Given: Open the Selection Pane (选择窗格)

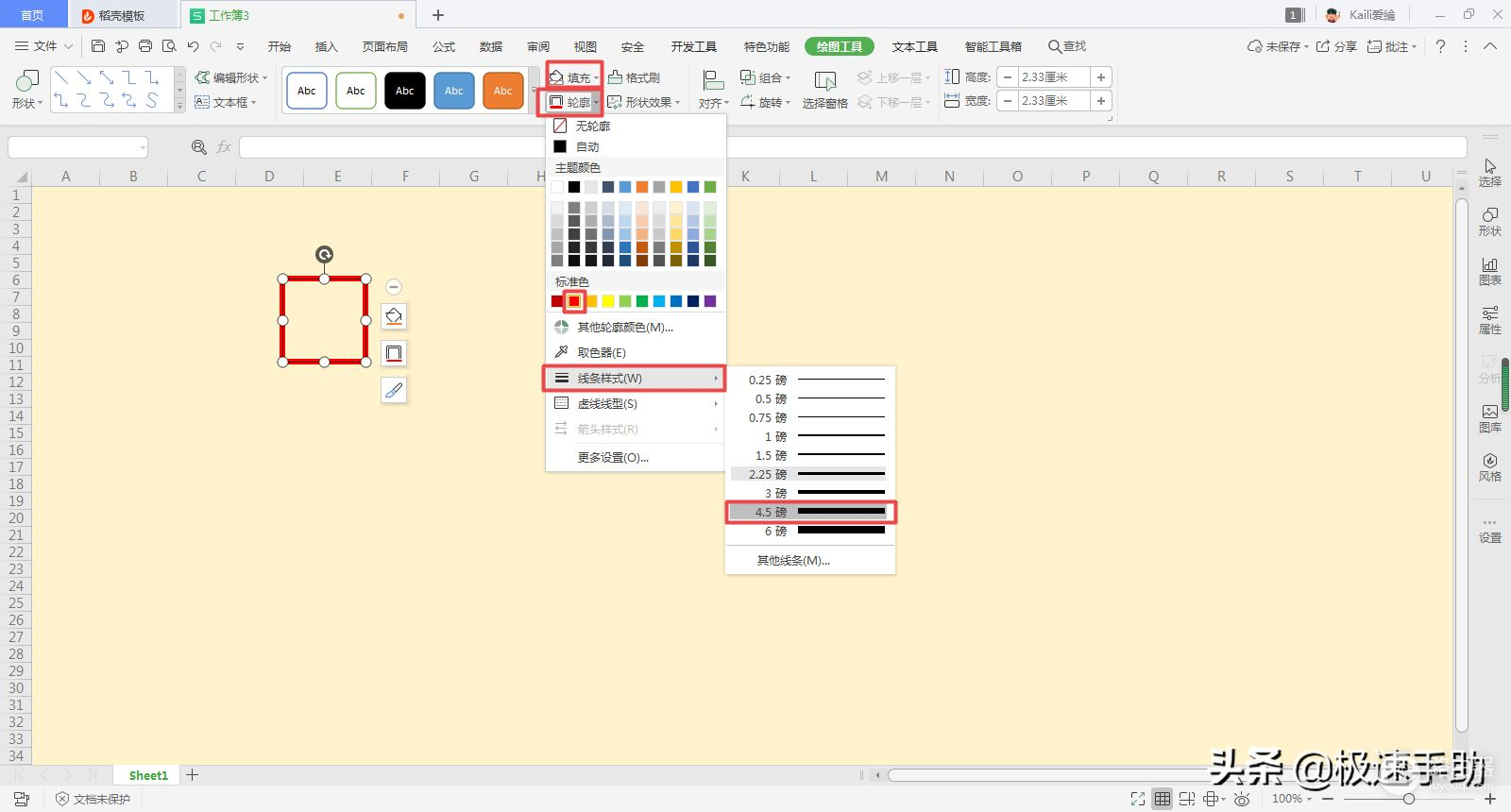Looking at the screenshot, I should (x=824, y=90).
